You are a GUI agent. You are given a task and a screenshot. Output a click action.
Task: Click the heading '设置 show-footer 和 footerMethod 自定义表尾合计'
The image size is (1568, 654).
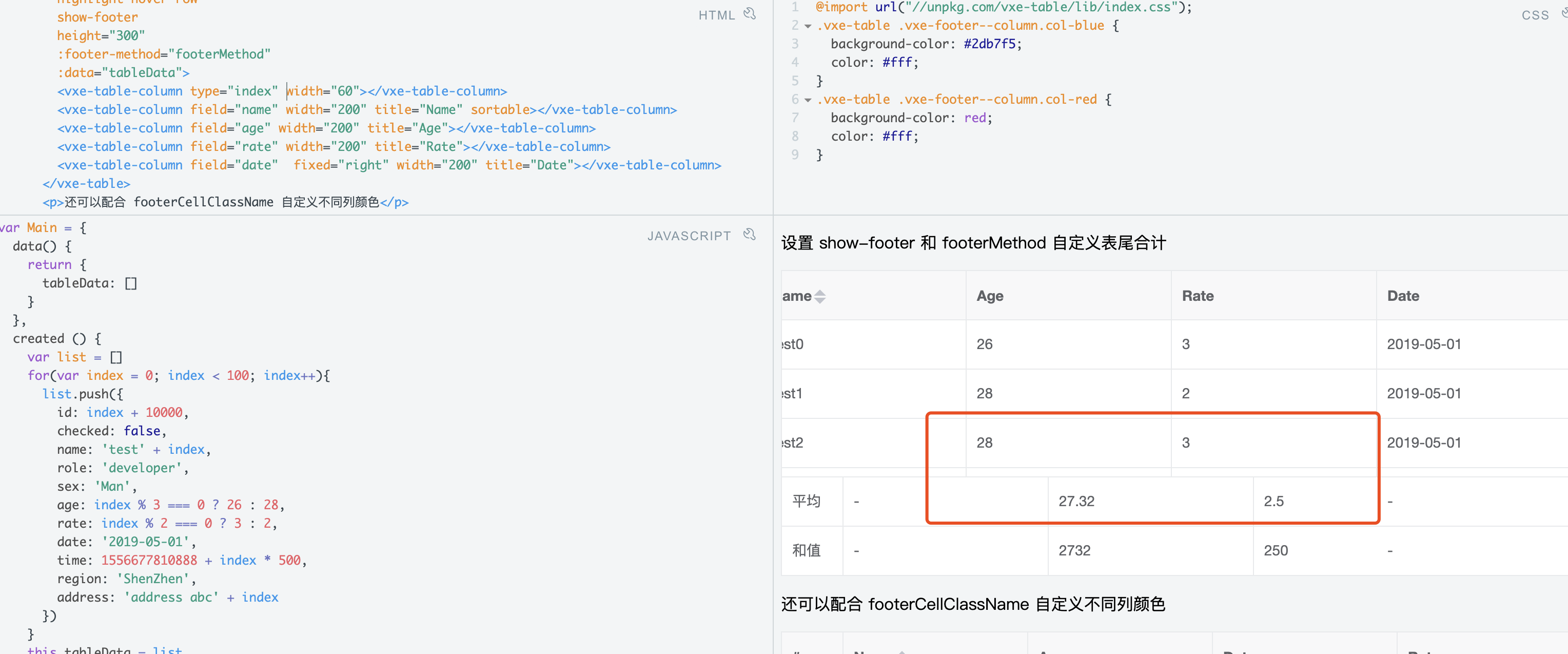(x=973, y=243)
